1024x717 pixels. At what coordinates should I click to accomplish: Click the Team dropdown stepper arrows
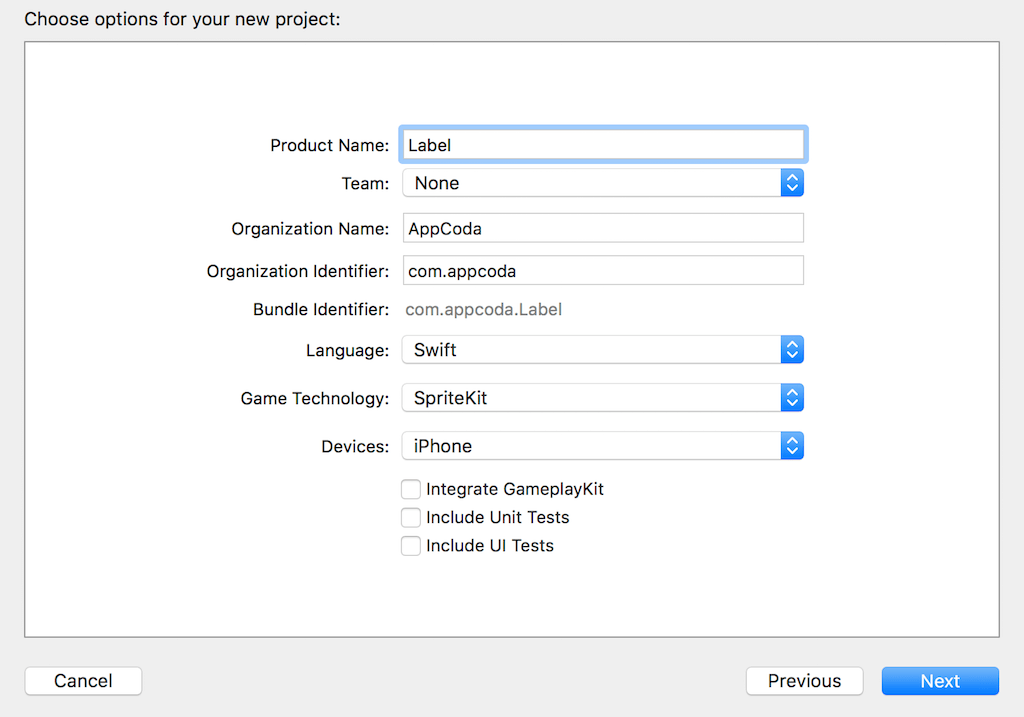tap(792, 183)
